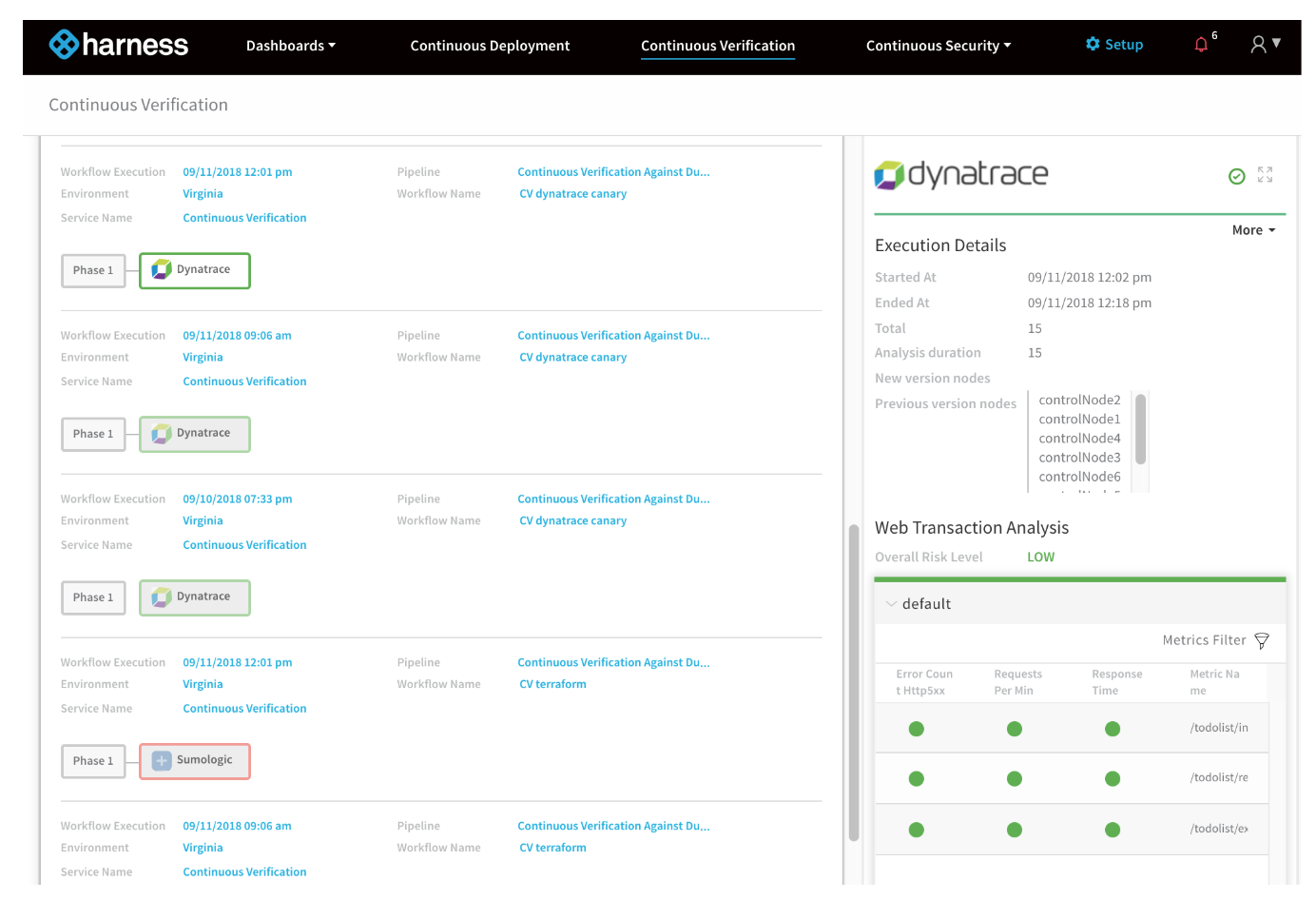Open workflow execution 09/10/2018 07:33 pm
1316x900 pixels.
click(238, 499)
